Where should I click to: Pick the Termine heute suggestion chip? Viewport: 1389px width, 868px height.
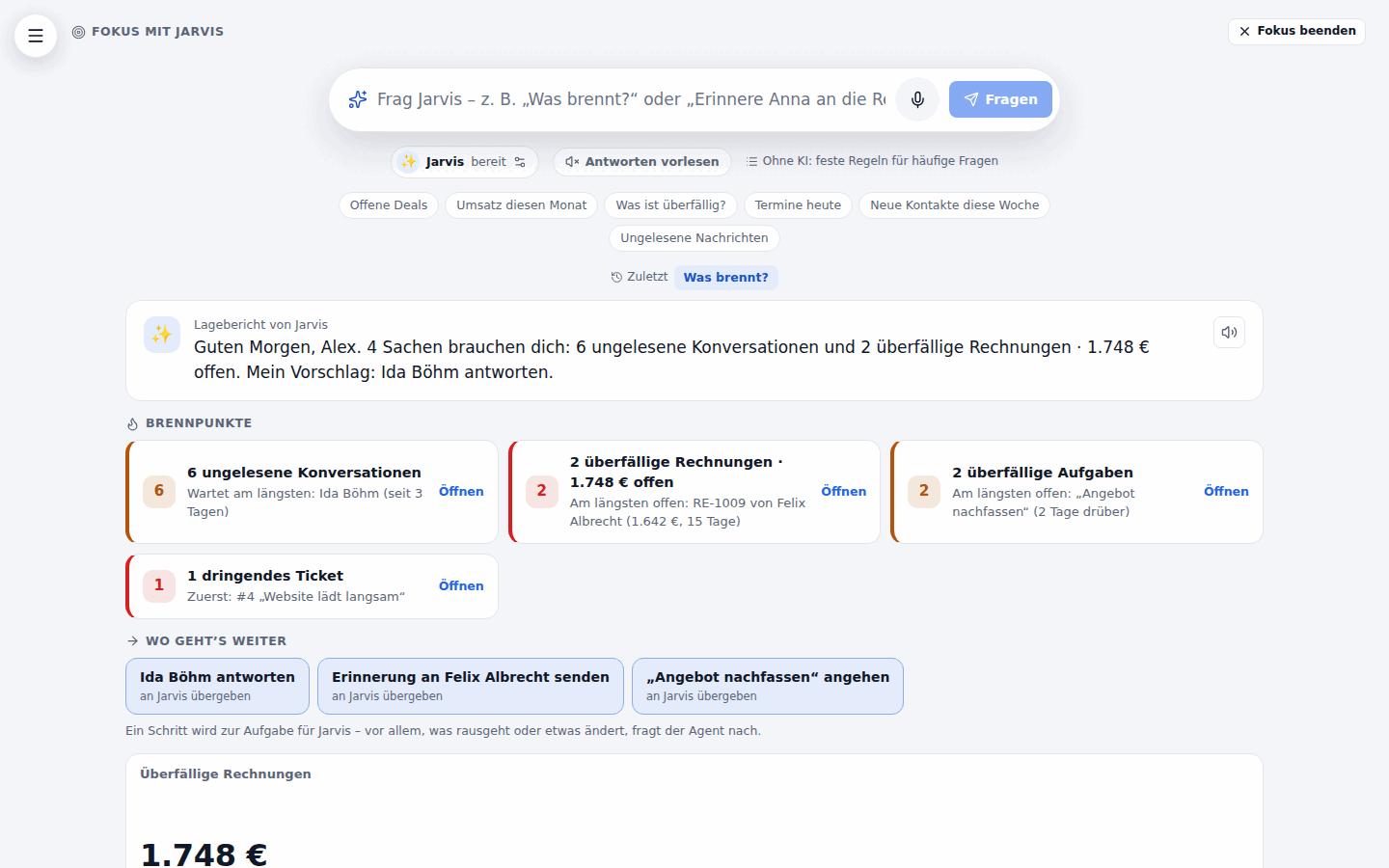798,205
